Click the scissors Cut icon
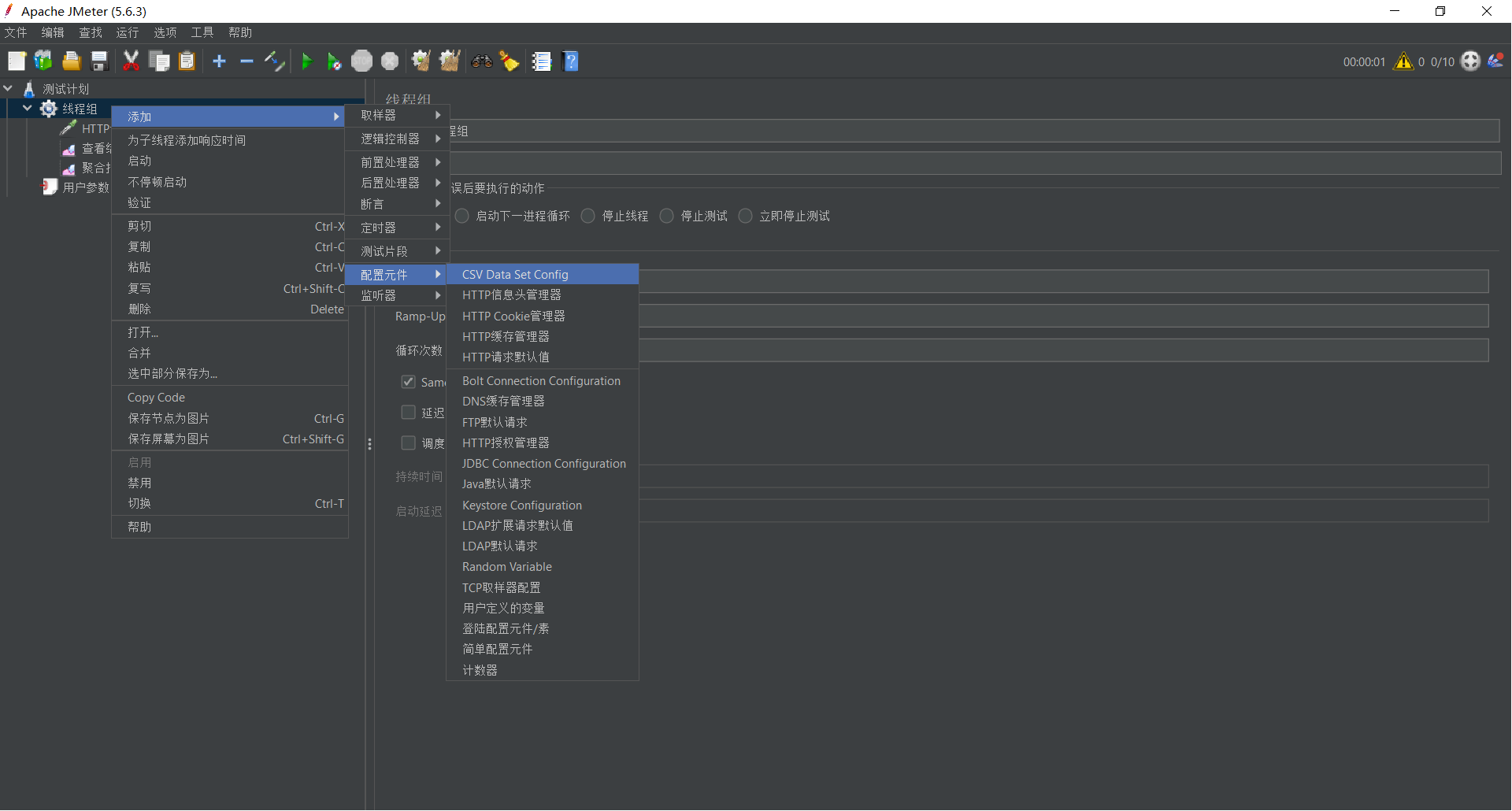 (131, 61)
